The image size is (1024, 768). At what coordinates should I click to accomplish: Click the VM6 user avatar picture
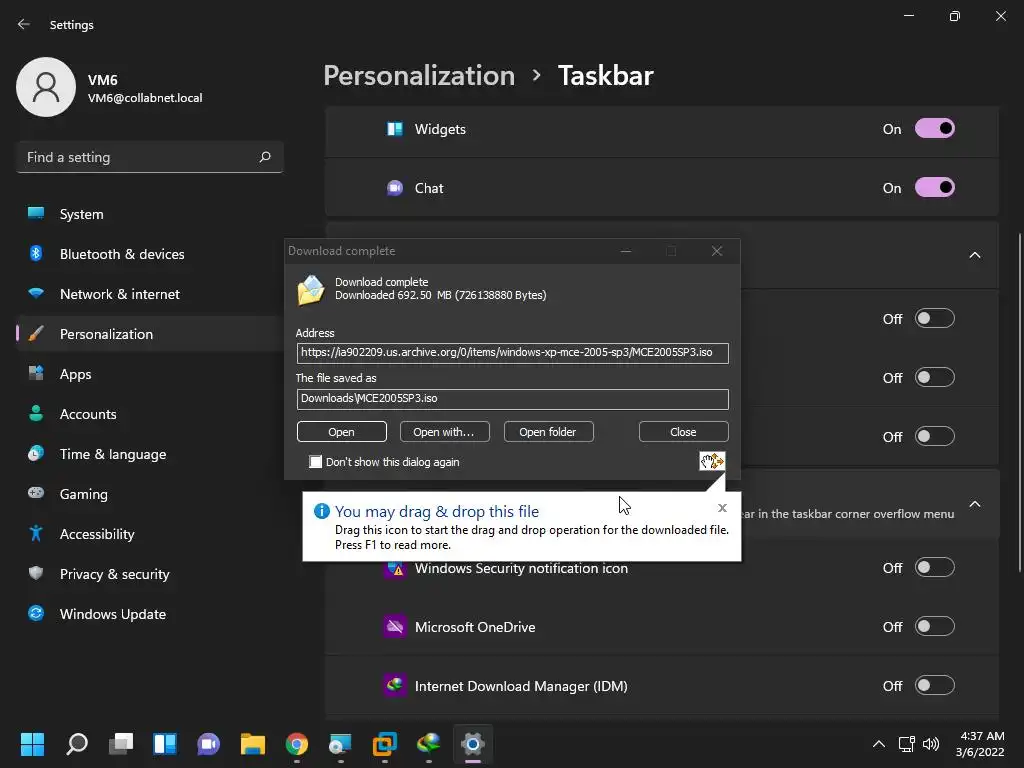click(46, 87)
